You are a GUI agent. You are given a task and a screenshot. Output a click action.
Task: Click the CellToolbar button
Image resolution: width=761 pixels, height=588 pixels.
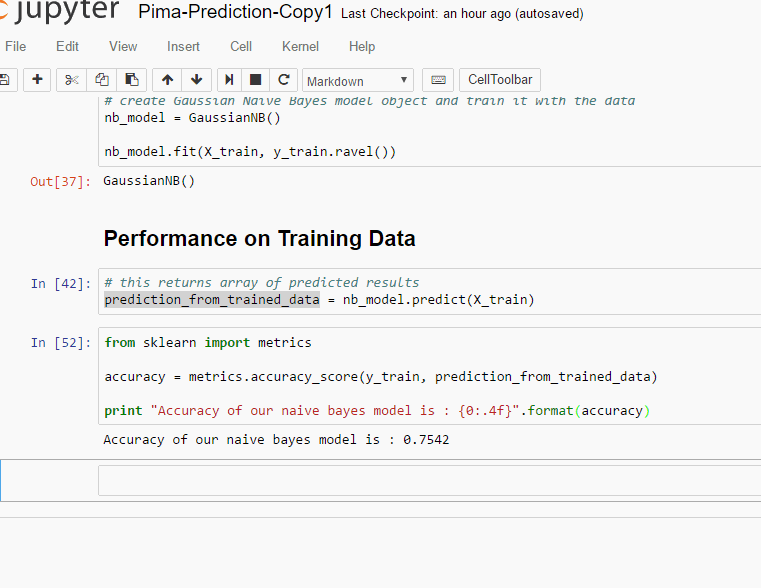click(500, 80)
